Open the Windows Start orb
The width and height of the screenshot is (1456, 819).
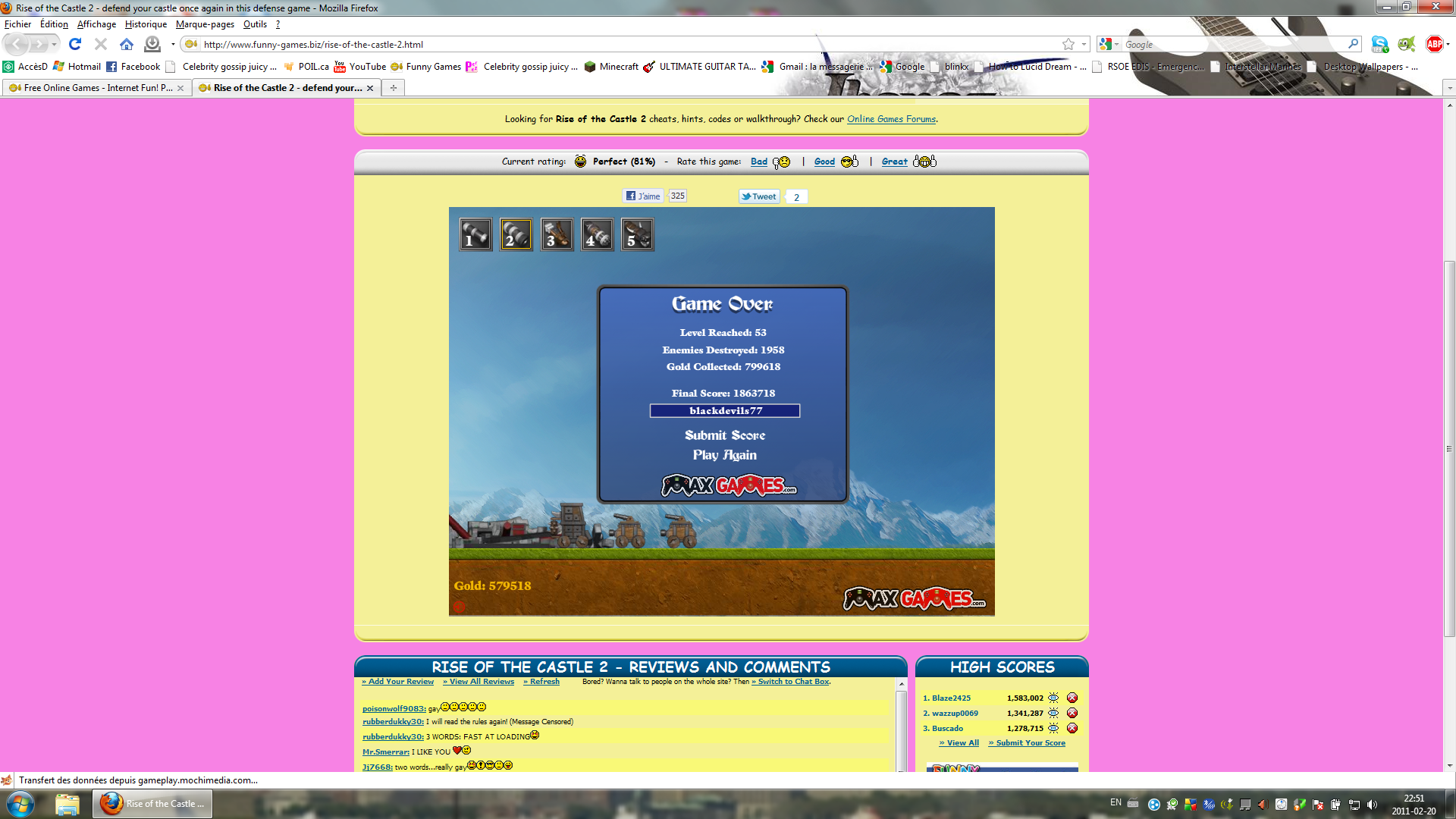point(20,804)
